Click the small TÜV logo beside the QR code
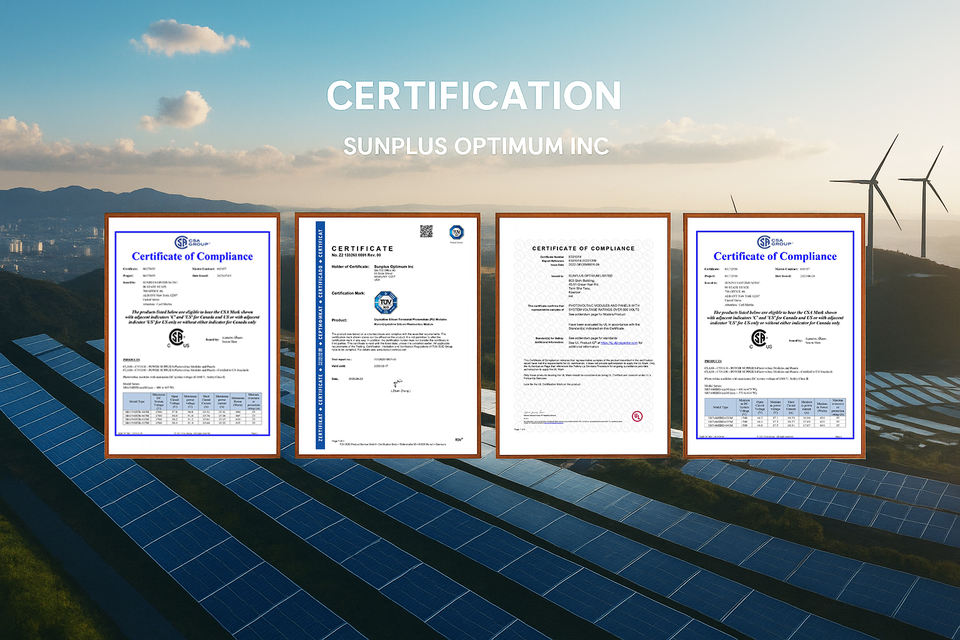The image size is (960, 640). tap(456, 231)
